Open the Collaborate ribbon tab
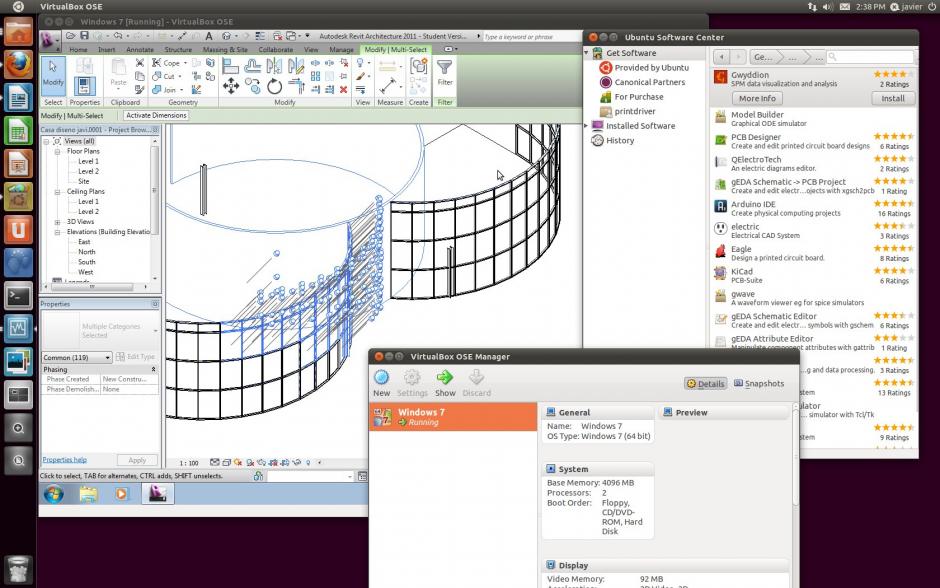 pos(276,50)
